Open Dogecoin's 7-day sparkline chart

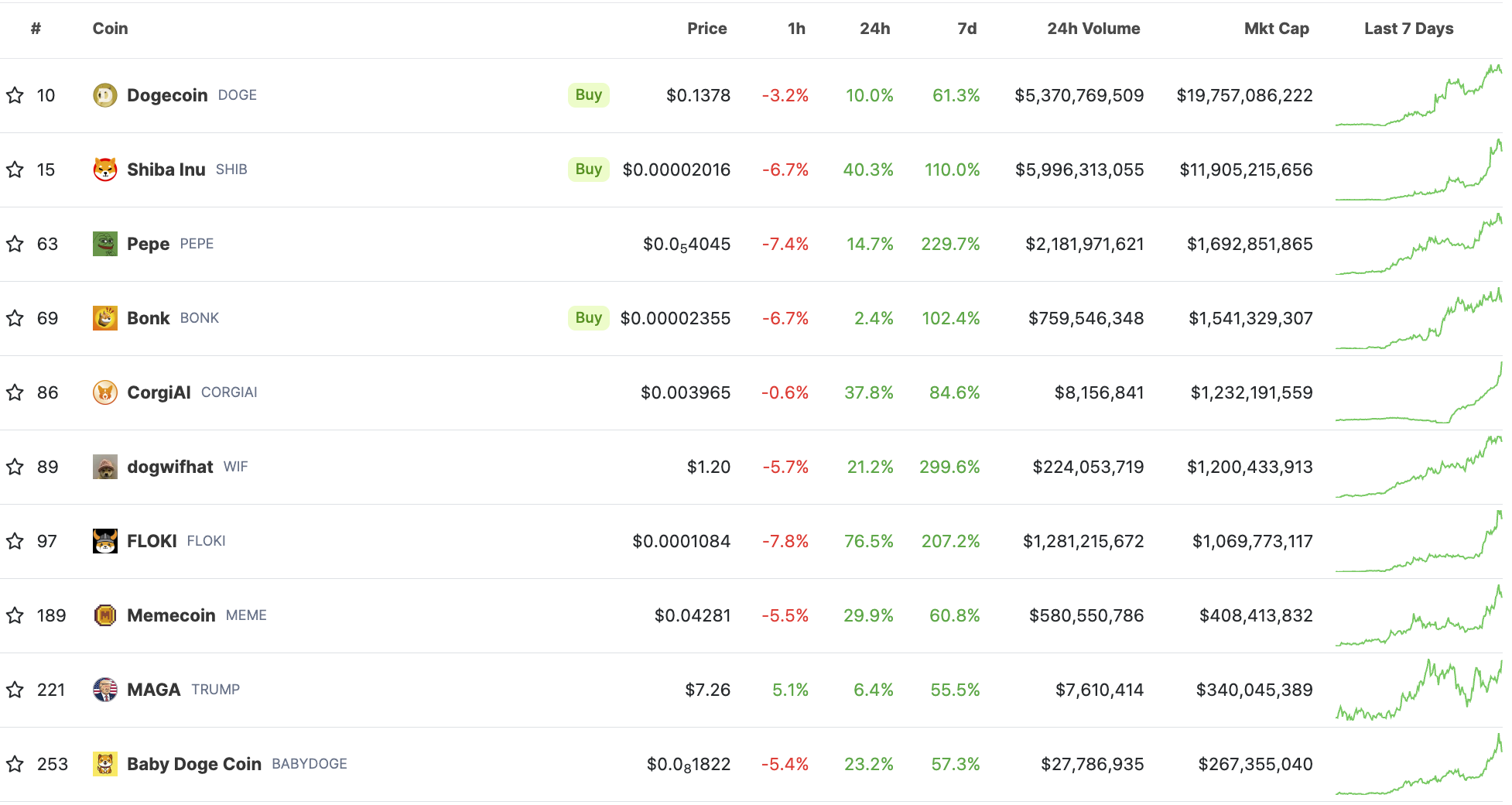click(x=1418, y=95)
